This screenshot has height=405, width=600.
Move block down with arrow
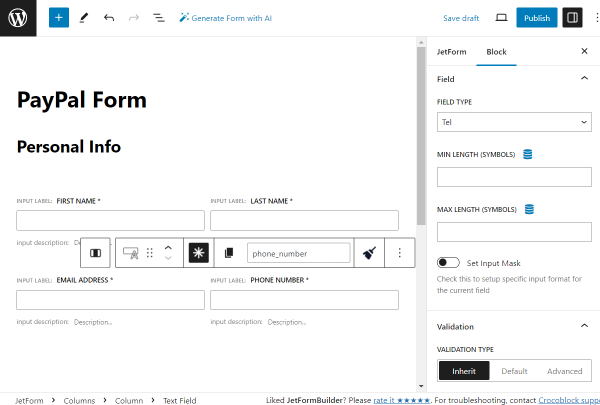click(x=168, y=258)
